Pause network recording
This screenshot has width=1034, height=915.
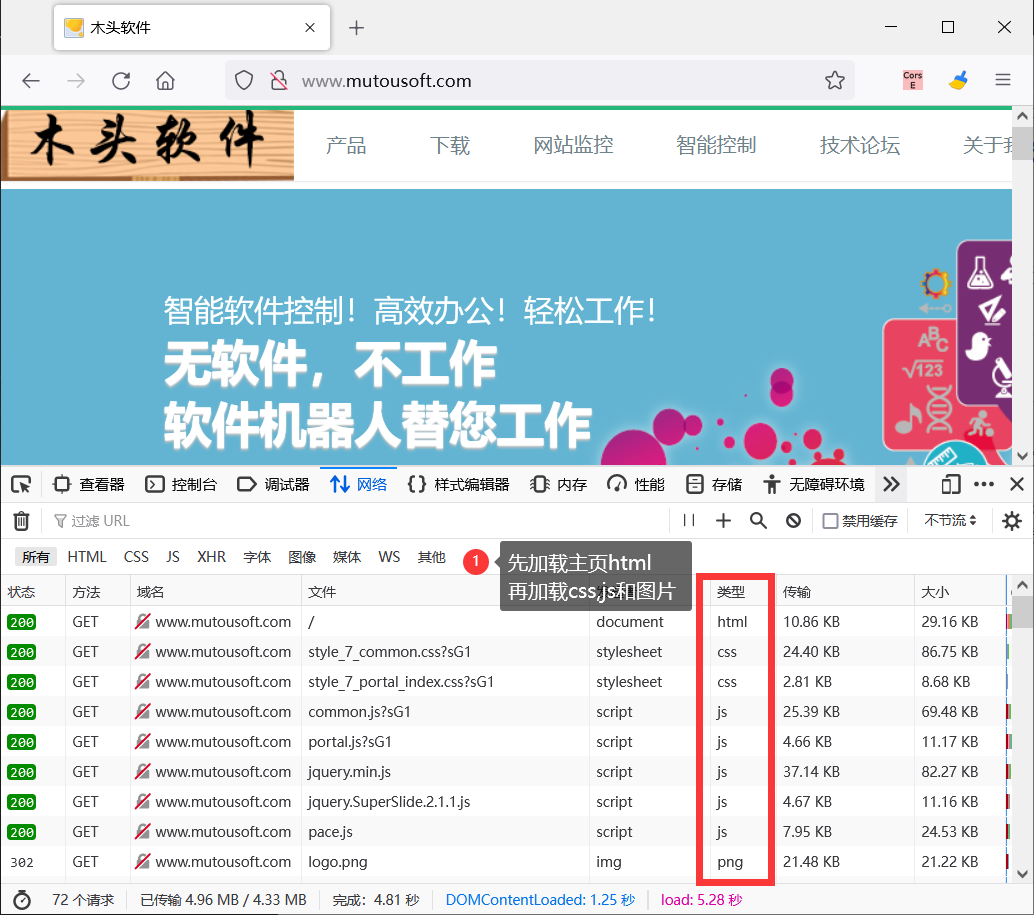coord(689,521)
